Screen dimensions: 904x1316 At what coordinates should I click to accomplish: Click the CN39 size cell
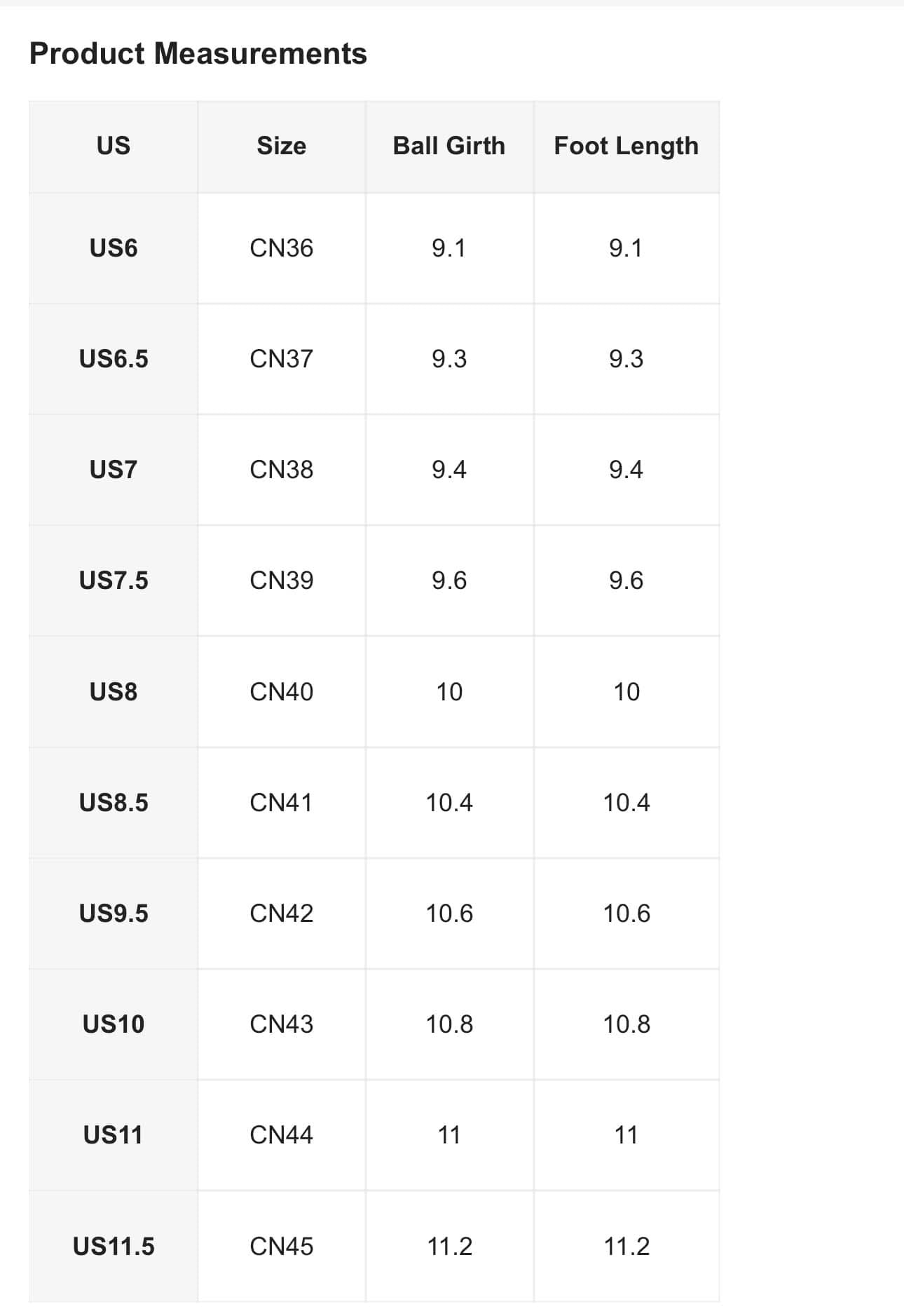coord(281,581)
